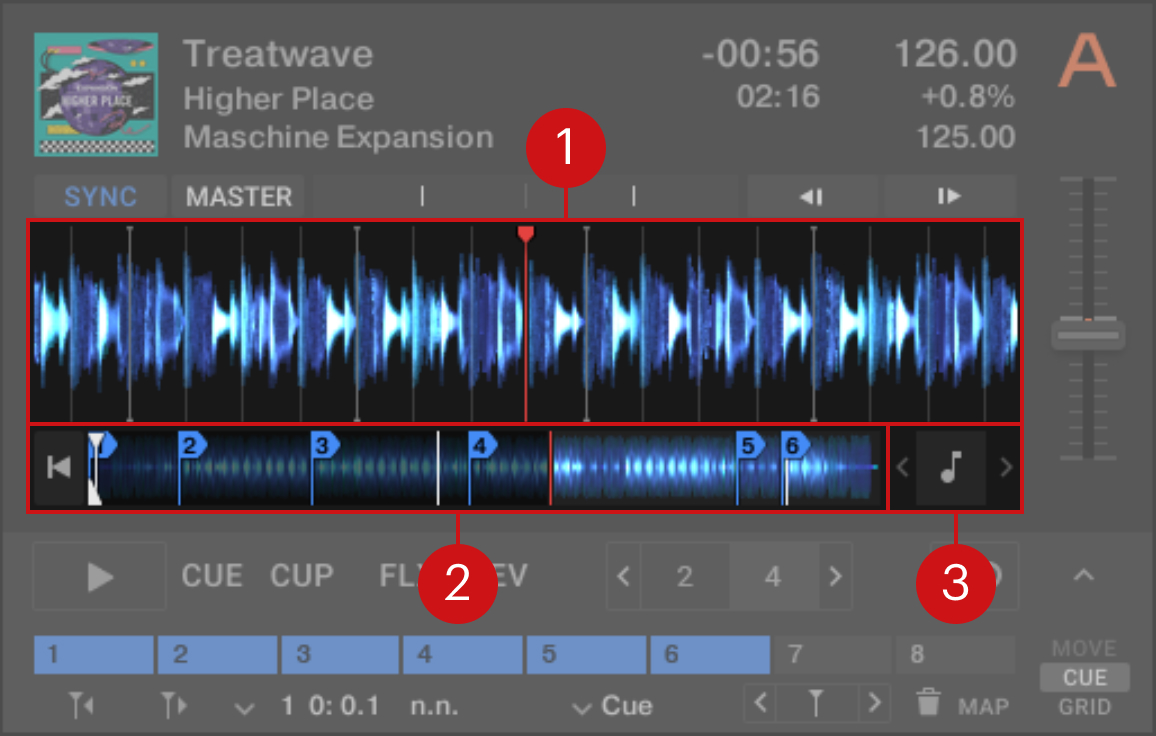Open the Cue type dropdown
This screenshot has height=736, width=1156.
tap(611, 706)
